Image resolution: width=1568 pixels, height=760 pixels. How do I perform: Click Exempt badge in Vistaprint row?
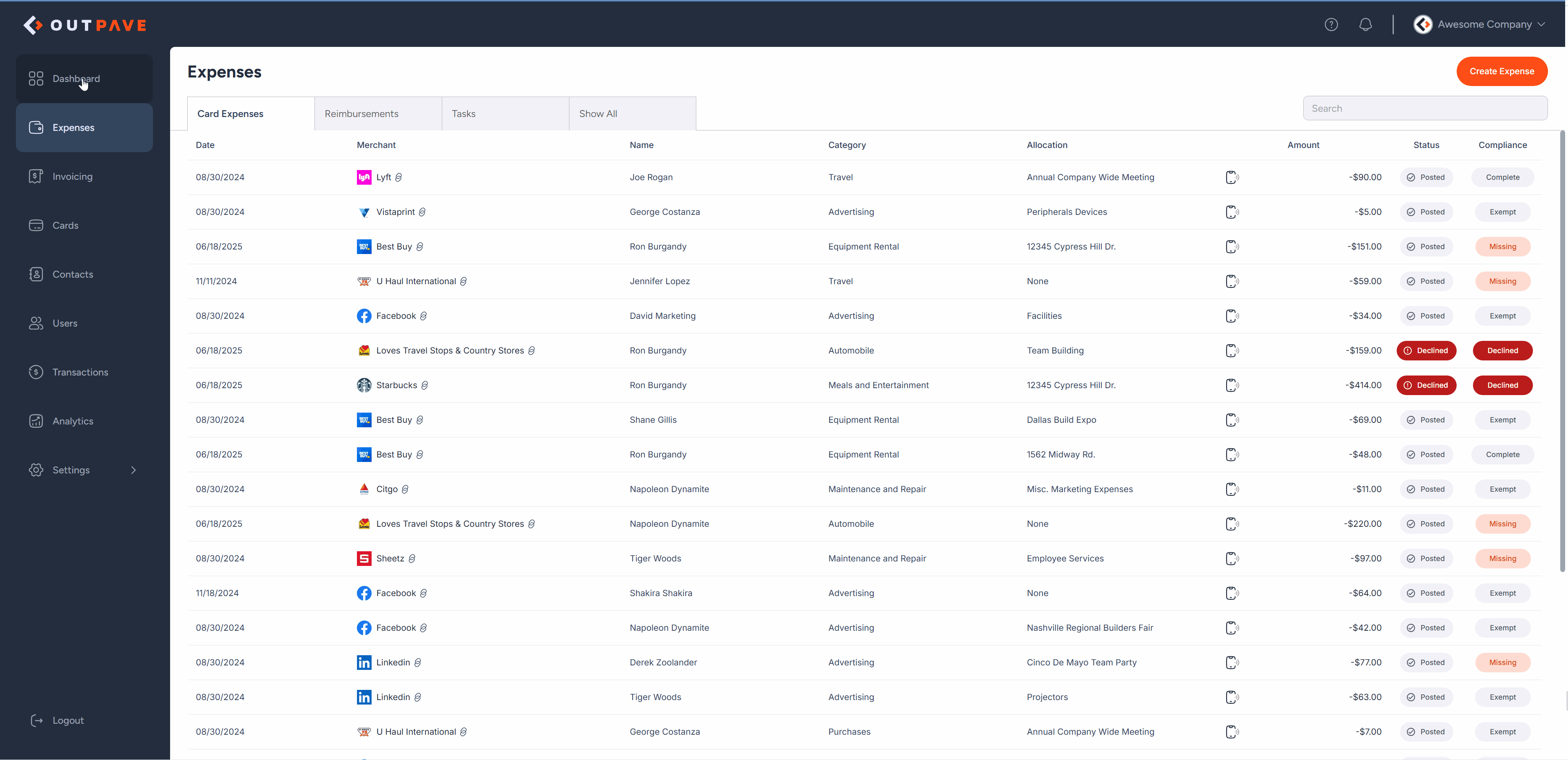tap(1502, 212)
